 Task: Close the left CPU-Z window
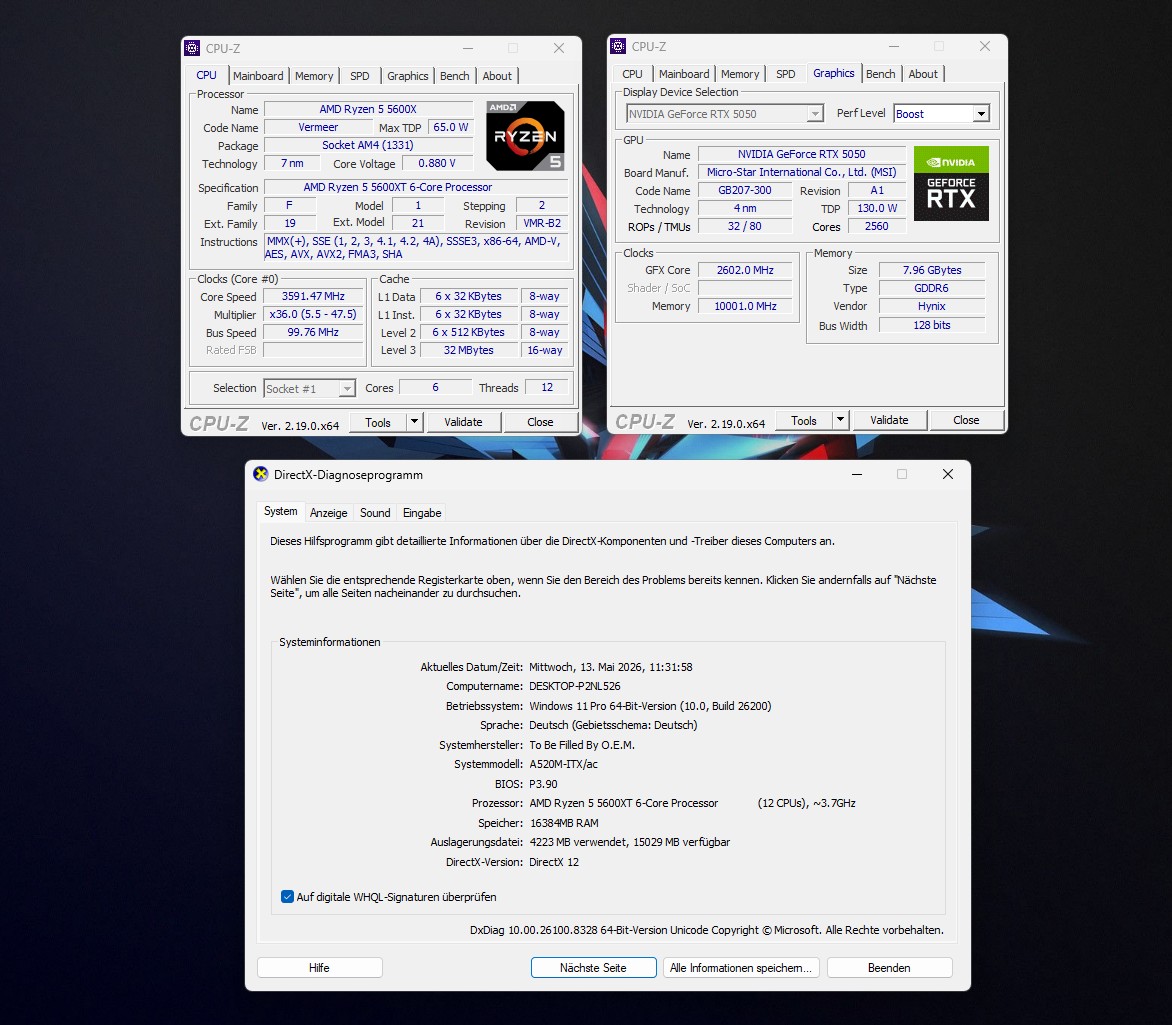(558, 48)
